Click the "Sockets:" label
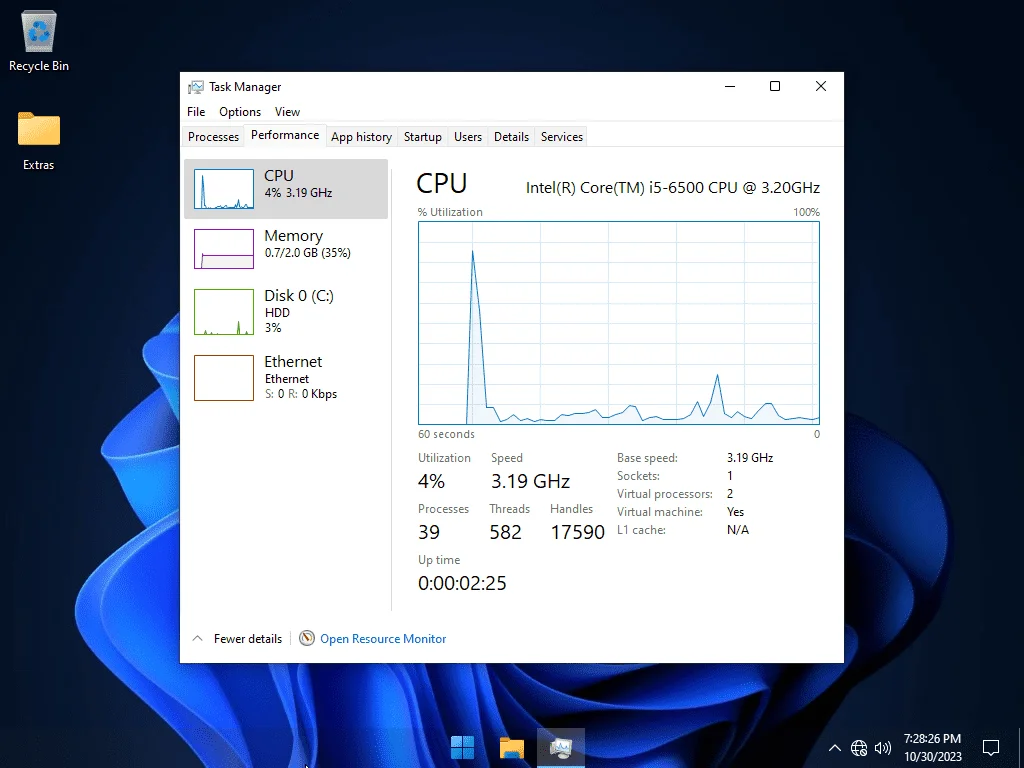This screenshot has width=1024, height=768. coord(638,476)
